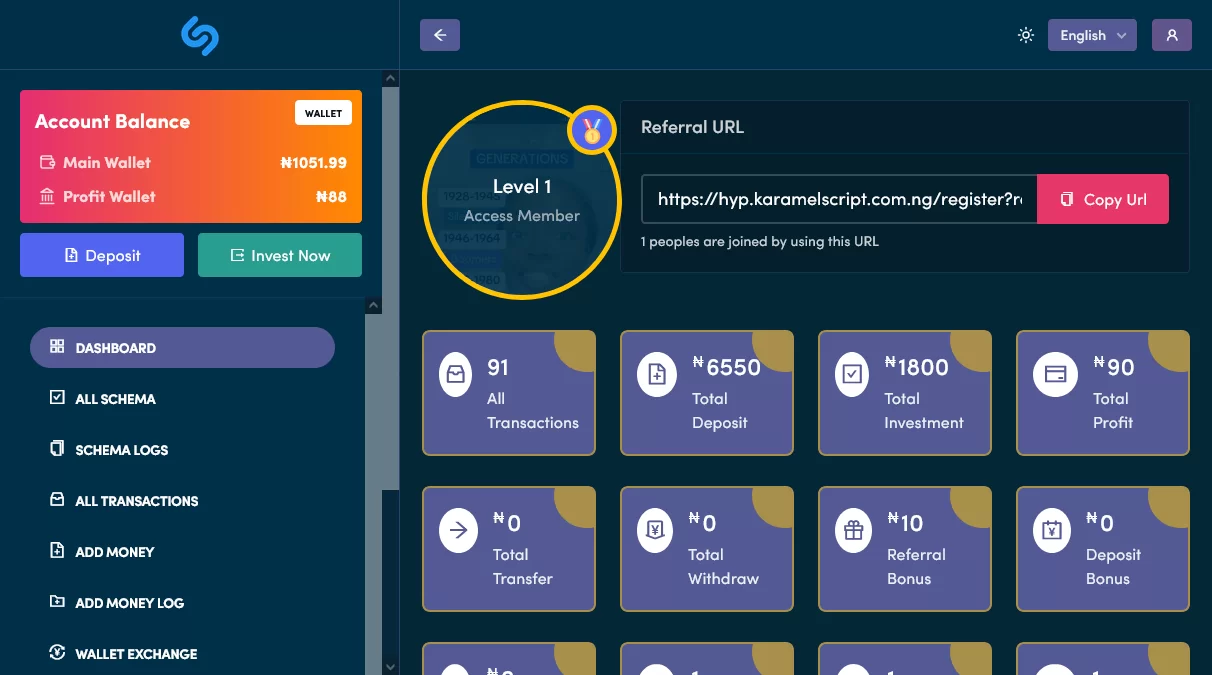The height and width of the screenshot is (675, 1212).
Task: Click the Invest Now button
Action: [280, 255]
